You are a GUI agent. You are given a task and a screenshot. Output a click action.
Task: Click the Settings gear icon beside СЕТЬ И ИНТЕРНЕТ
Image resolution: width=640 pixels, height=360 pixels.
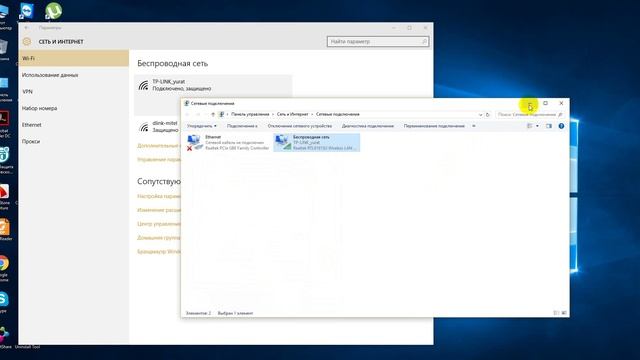pyautogui.click(x=27, y=42)
